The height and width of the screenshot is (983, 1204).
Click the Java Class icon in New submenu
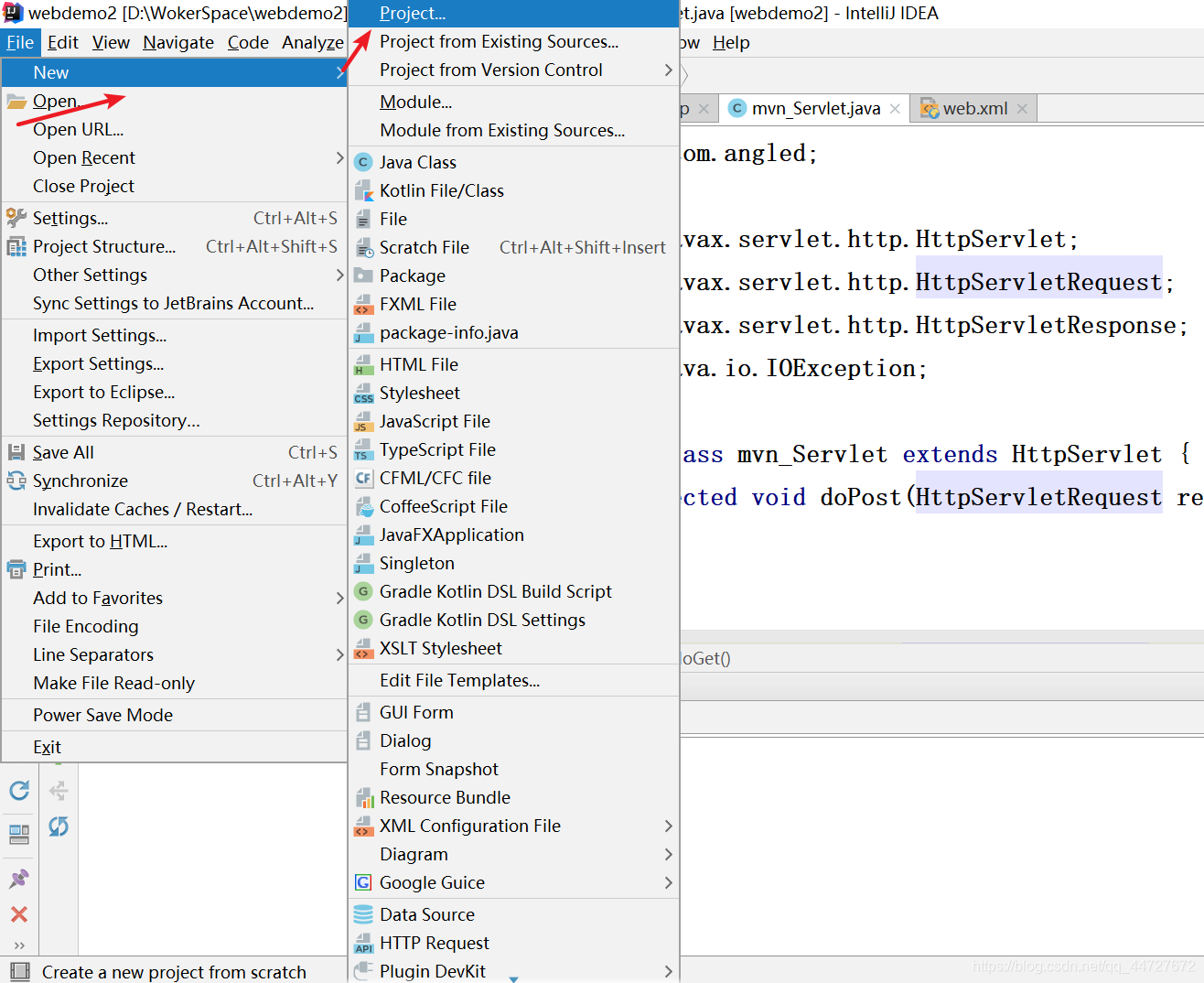click(363, 162)
